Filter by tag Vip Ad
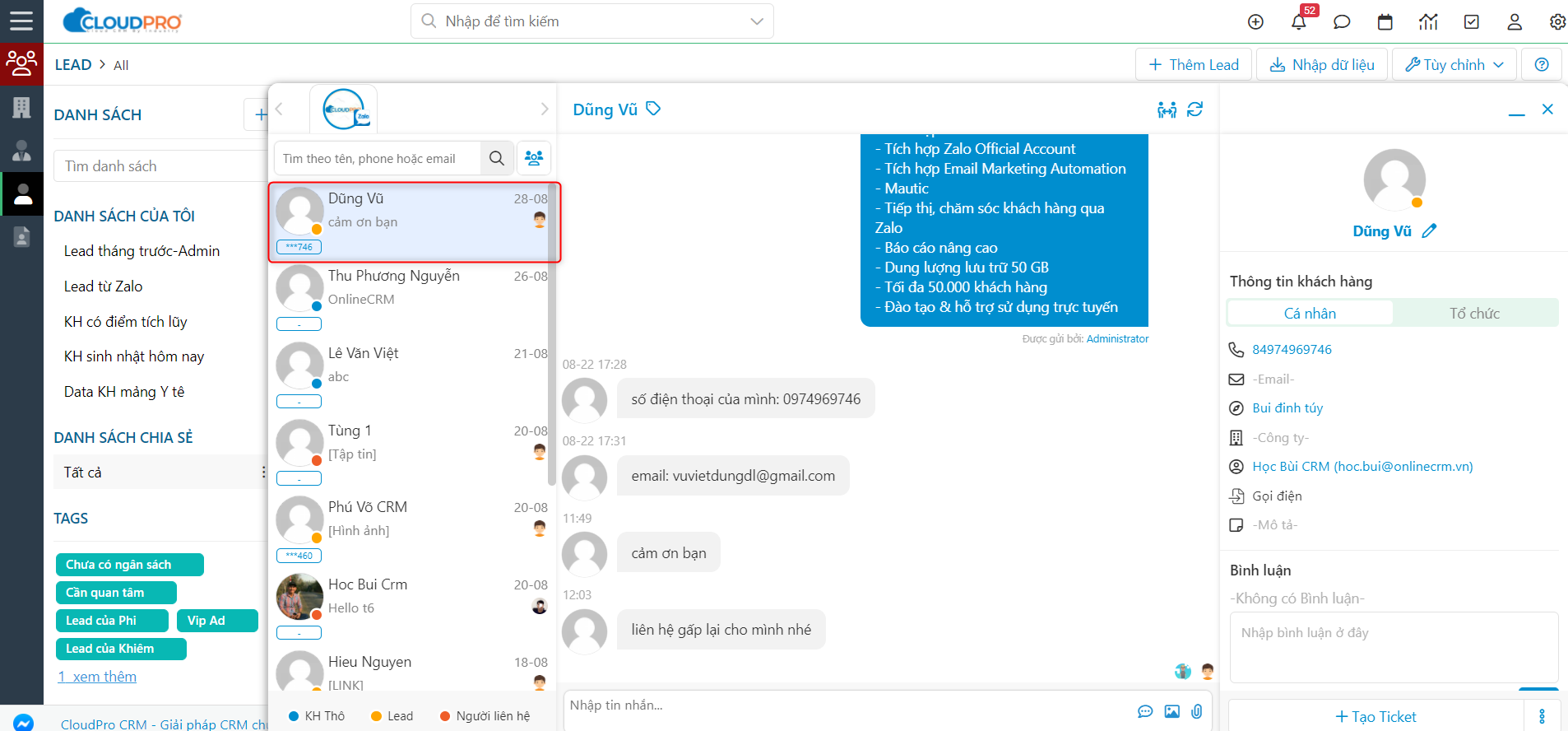This screenshot has width=1568, height=731. (x=217, y=621)
